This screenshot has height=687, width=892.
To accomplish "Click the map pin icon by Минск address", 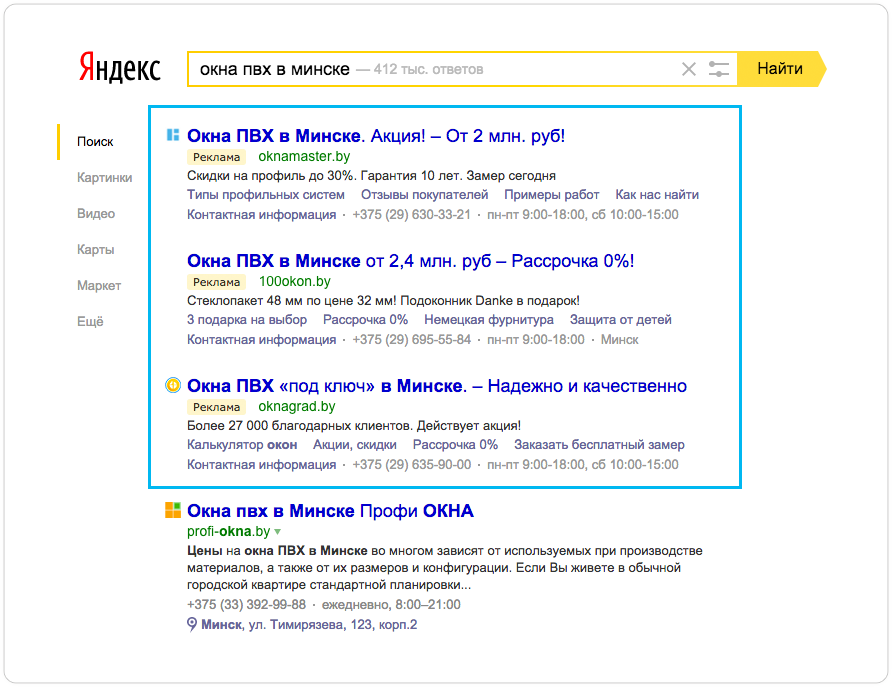I will 192,624.
